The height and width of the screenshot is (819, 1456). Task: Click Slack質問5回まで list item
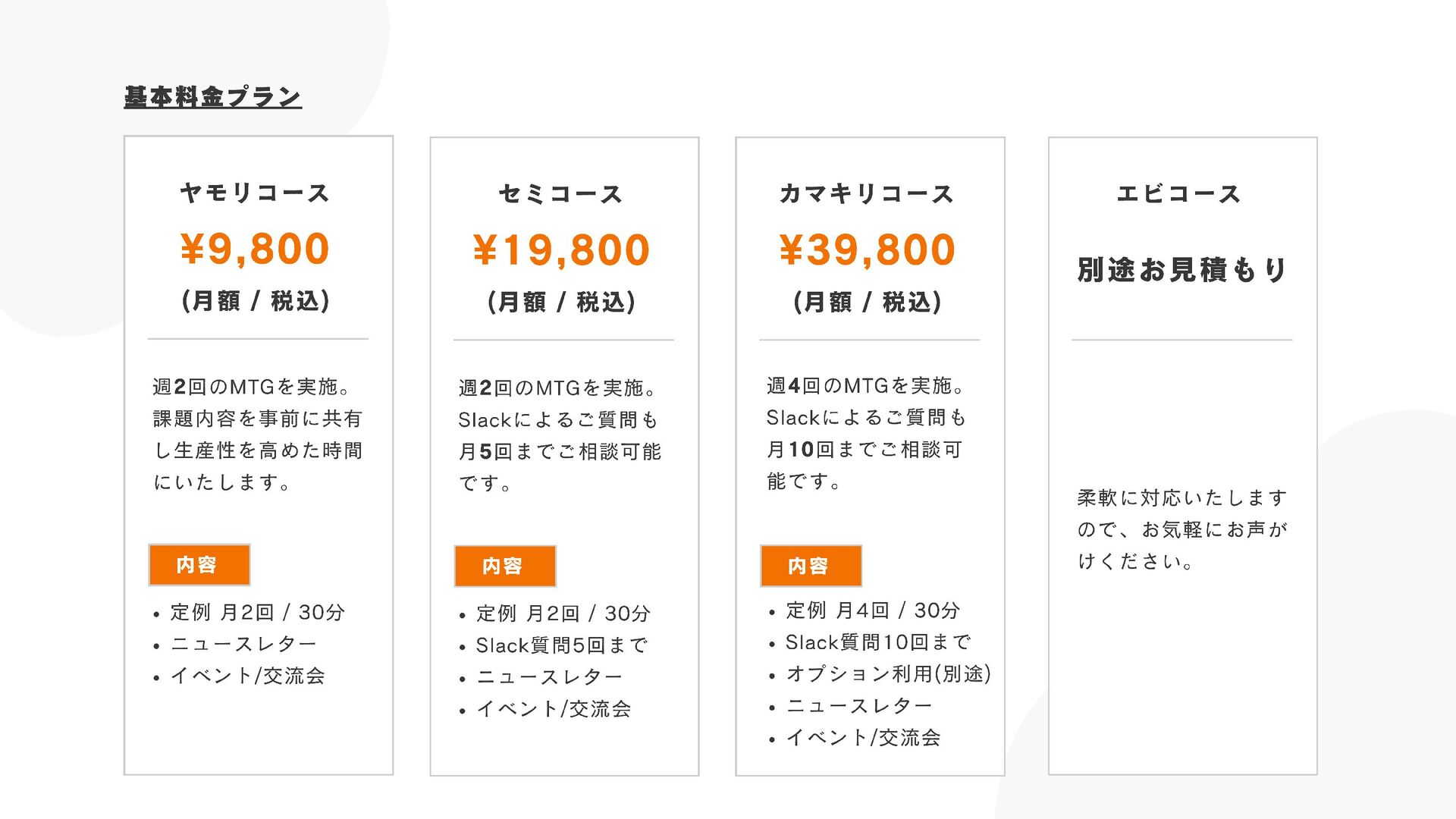(562, 645)
